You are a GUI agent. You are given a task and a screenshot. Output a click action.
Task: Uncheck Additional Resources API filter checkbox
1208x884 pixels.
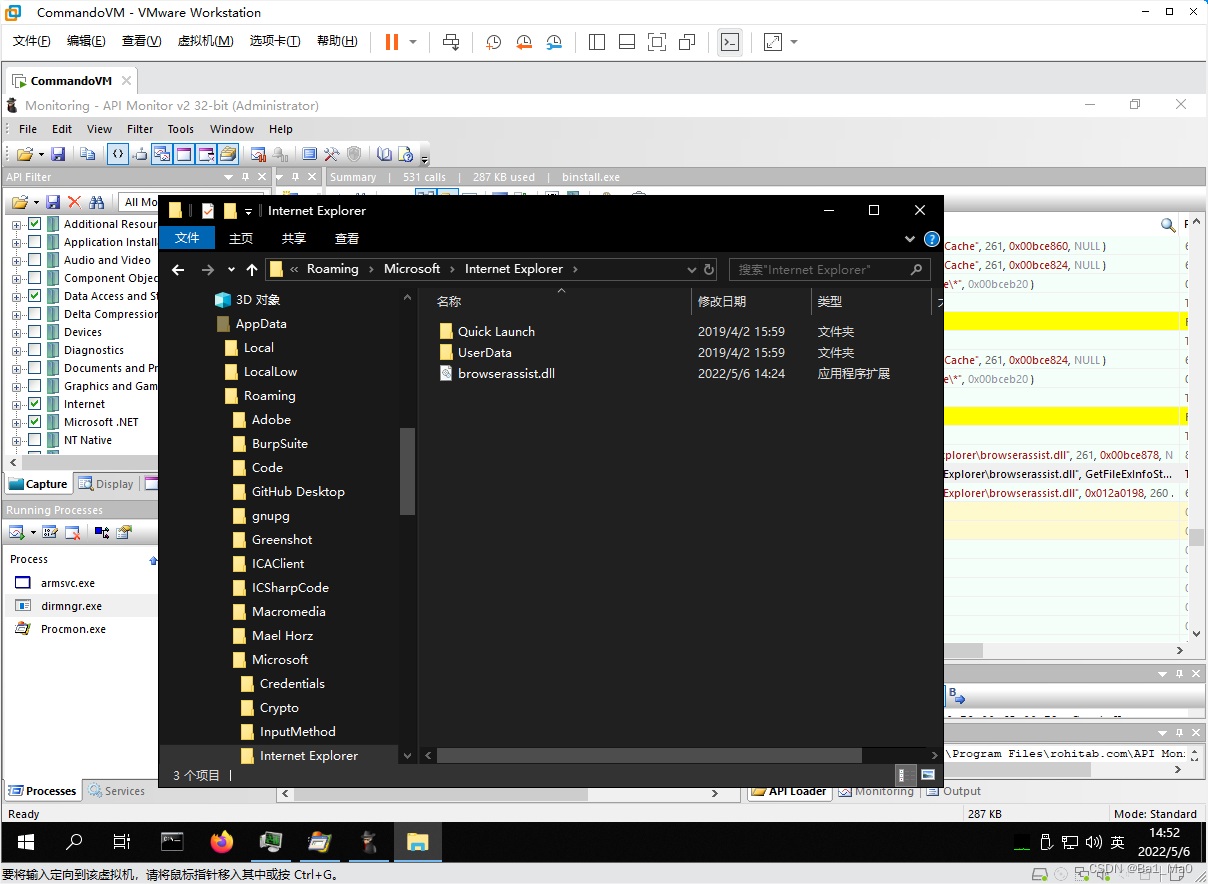tap(35, 224)
